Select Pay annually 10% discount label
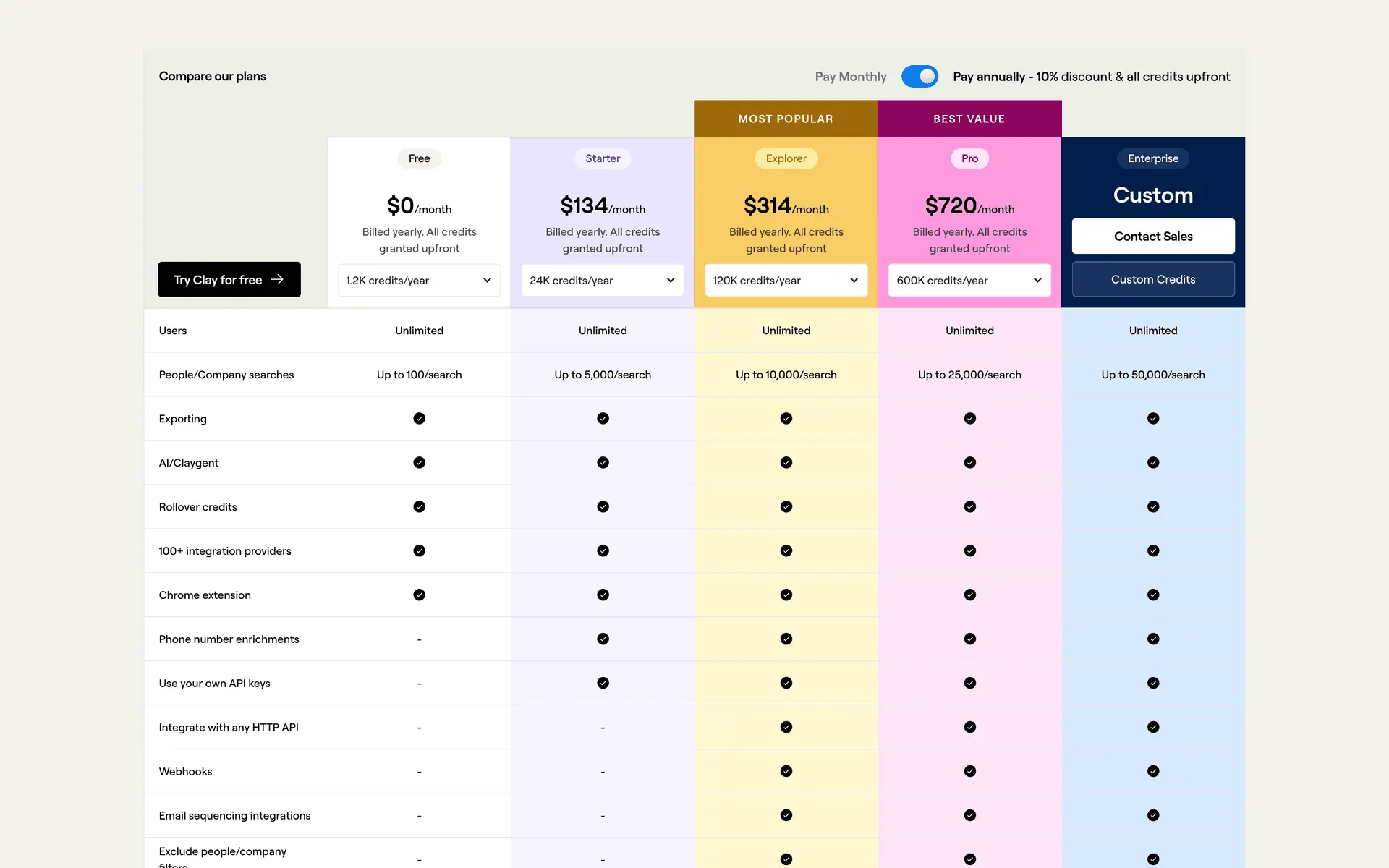 coord(1091,77)
